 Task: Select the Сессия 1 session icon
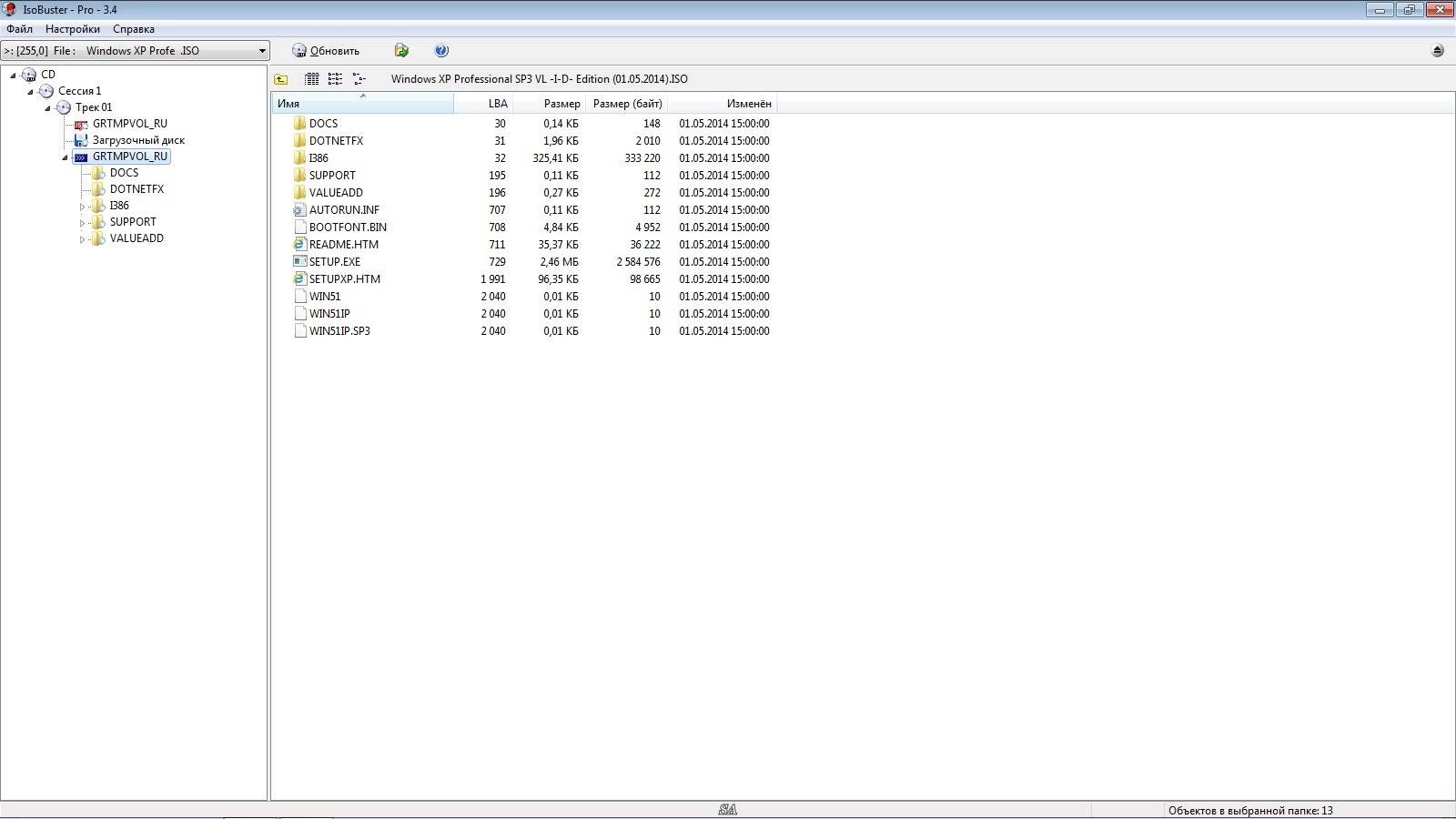click(46, 91)
